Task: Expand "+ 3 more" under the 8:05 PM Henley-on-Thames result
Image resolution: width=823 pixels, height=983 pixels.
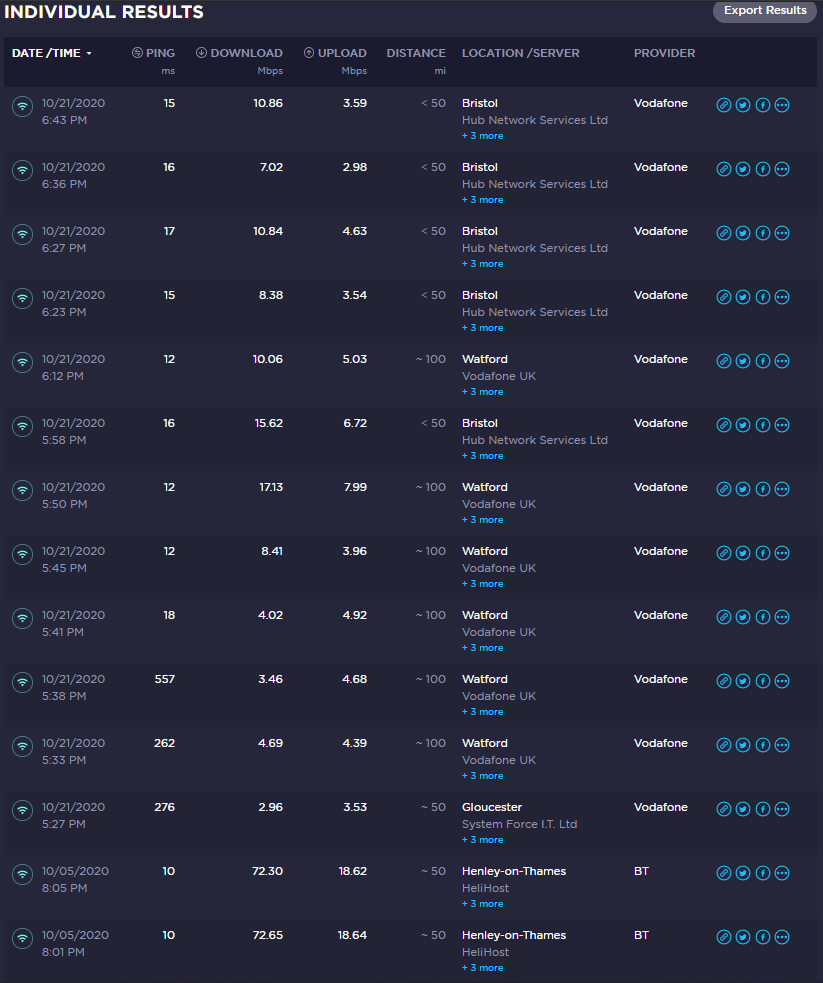Action: coord(482,904)
